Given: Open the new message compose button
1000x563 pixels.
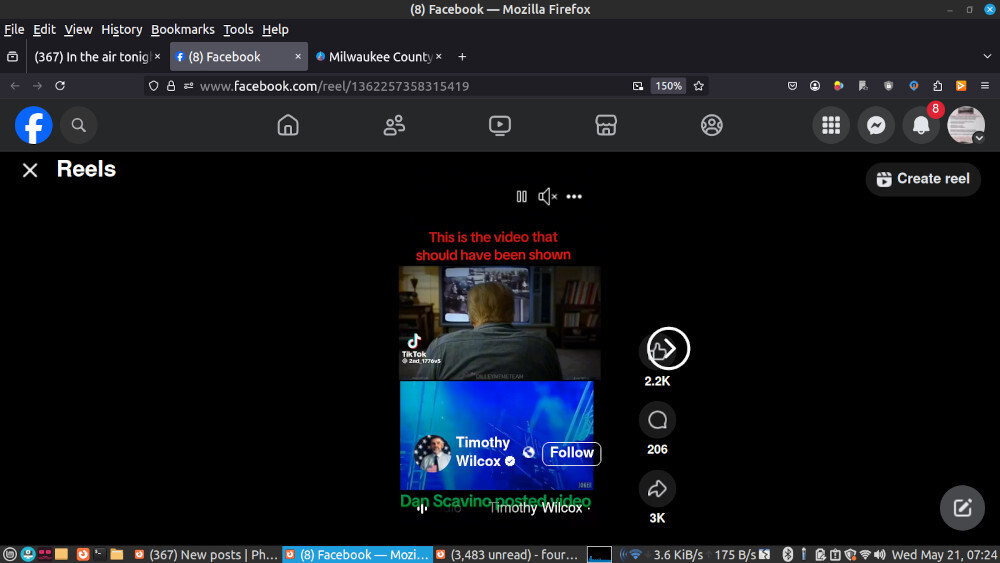Looking at the screenshot, I should pos(962,508).
